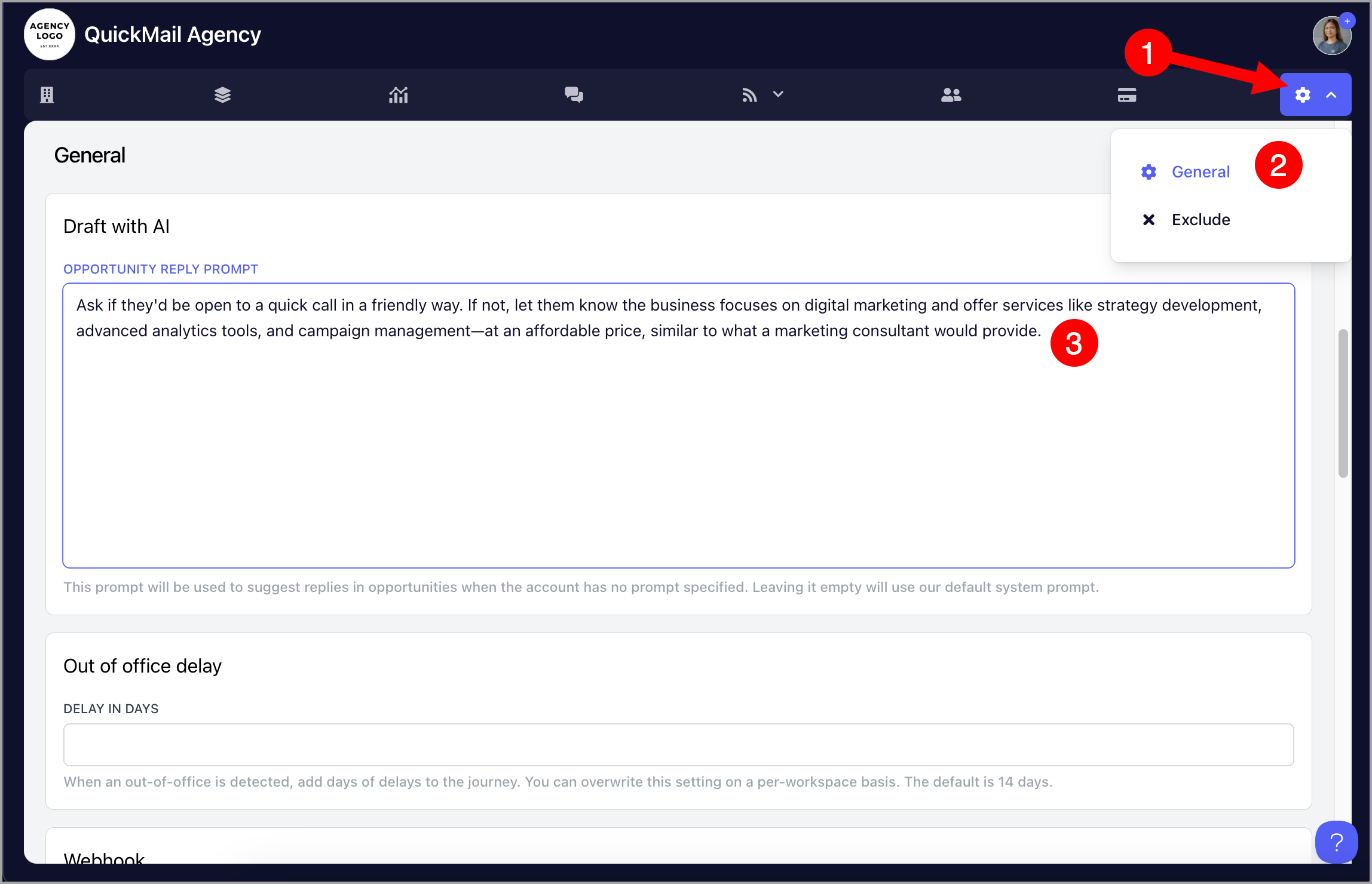Viewport: 1372px width, 884px height.
Task: Click the page vertical scrollbar thumb
Action: tap(1343, 403)
